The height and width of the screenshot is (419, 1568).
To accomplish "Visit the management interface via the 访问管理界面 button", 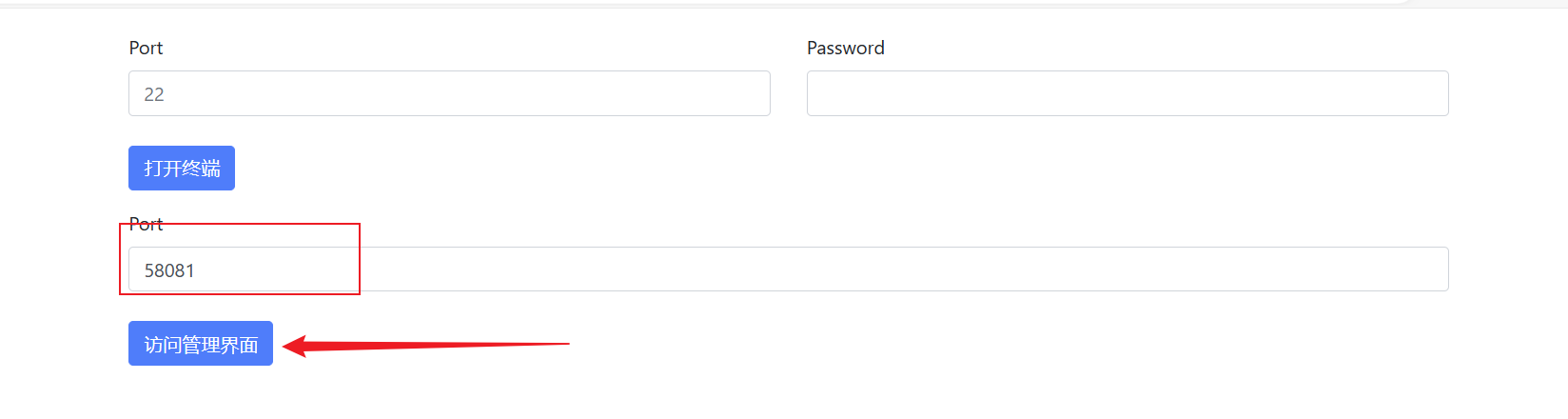I will point(201,344).
